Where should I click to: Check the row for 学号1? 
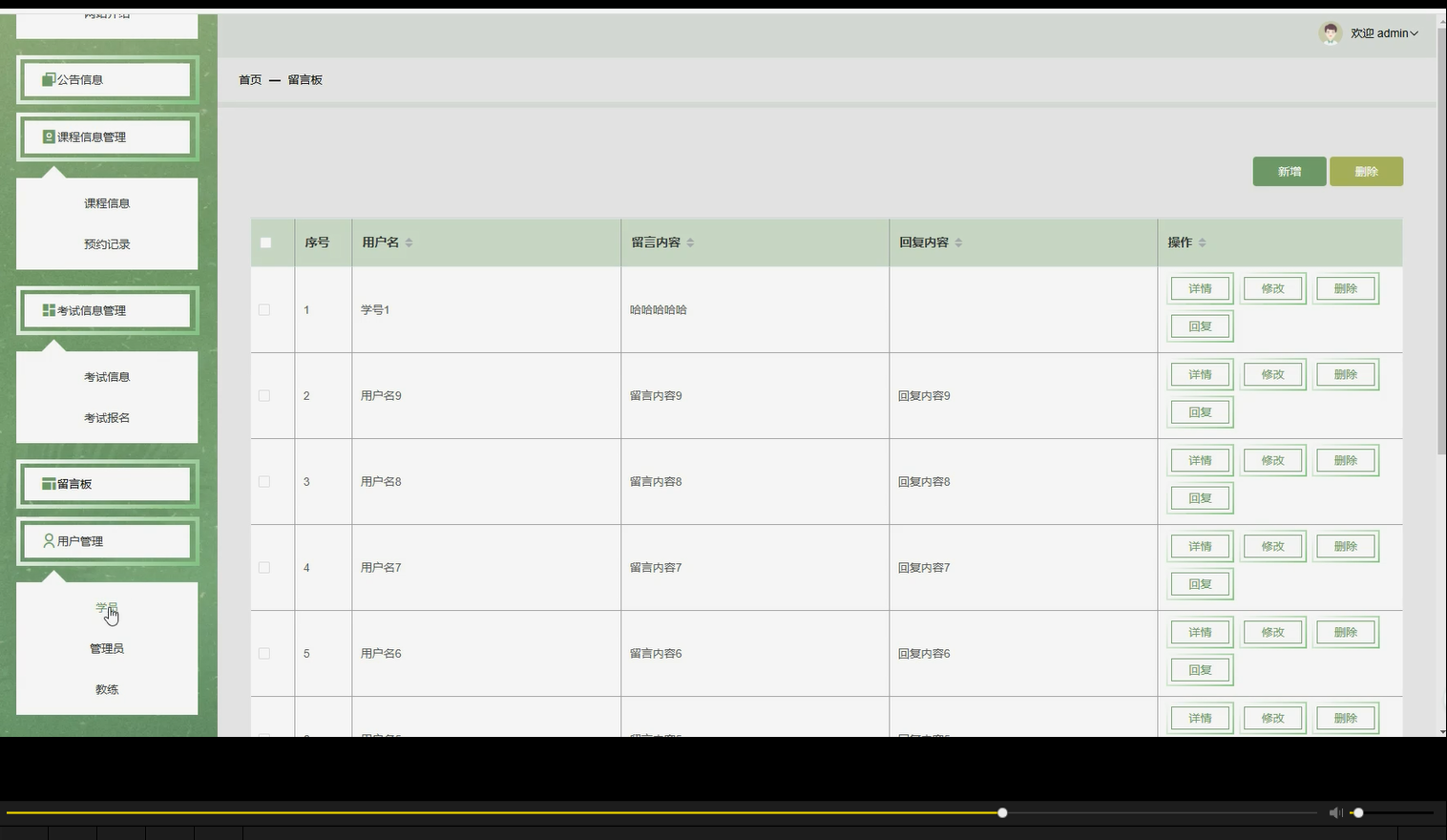click(264, 309)
